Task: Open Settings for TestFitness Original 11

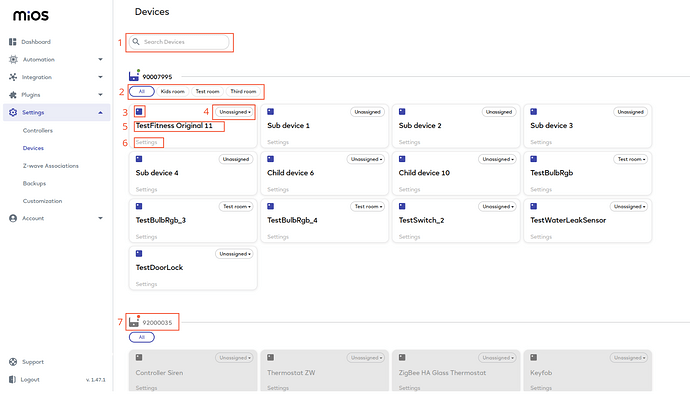Action: point(147,142)
